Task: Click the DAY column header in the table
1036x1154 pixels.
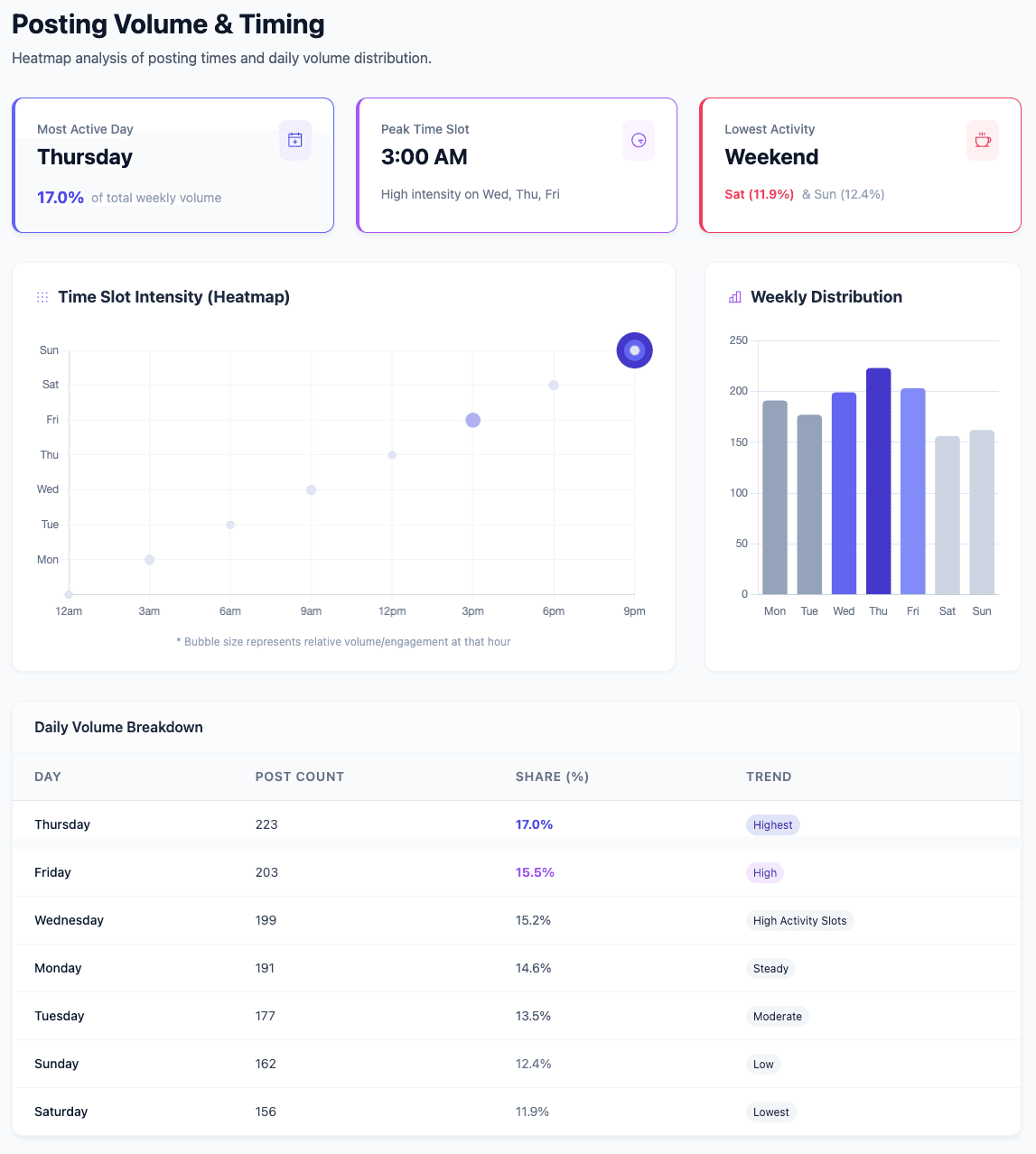Action: pos(48,777)
